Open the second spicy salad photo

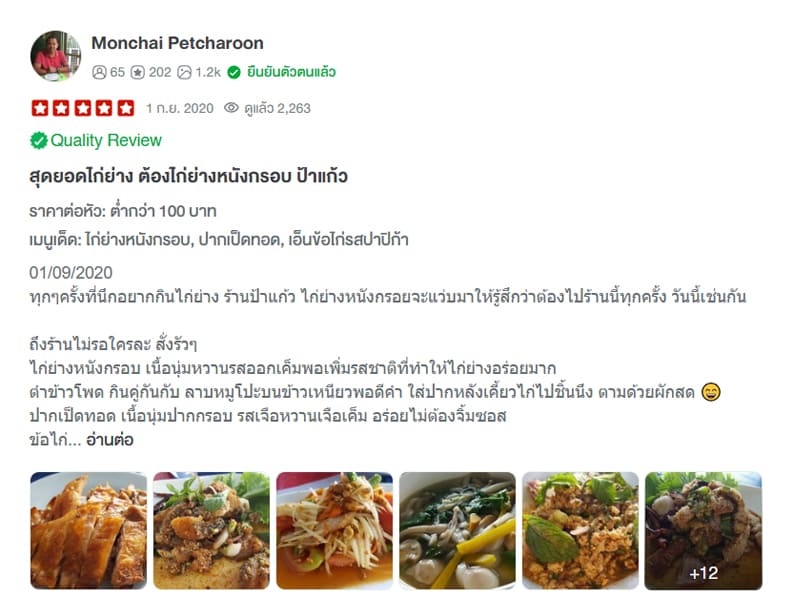tap(212, 530)
